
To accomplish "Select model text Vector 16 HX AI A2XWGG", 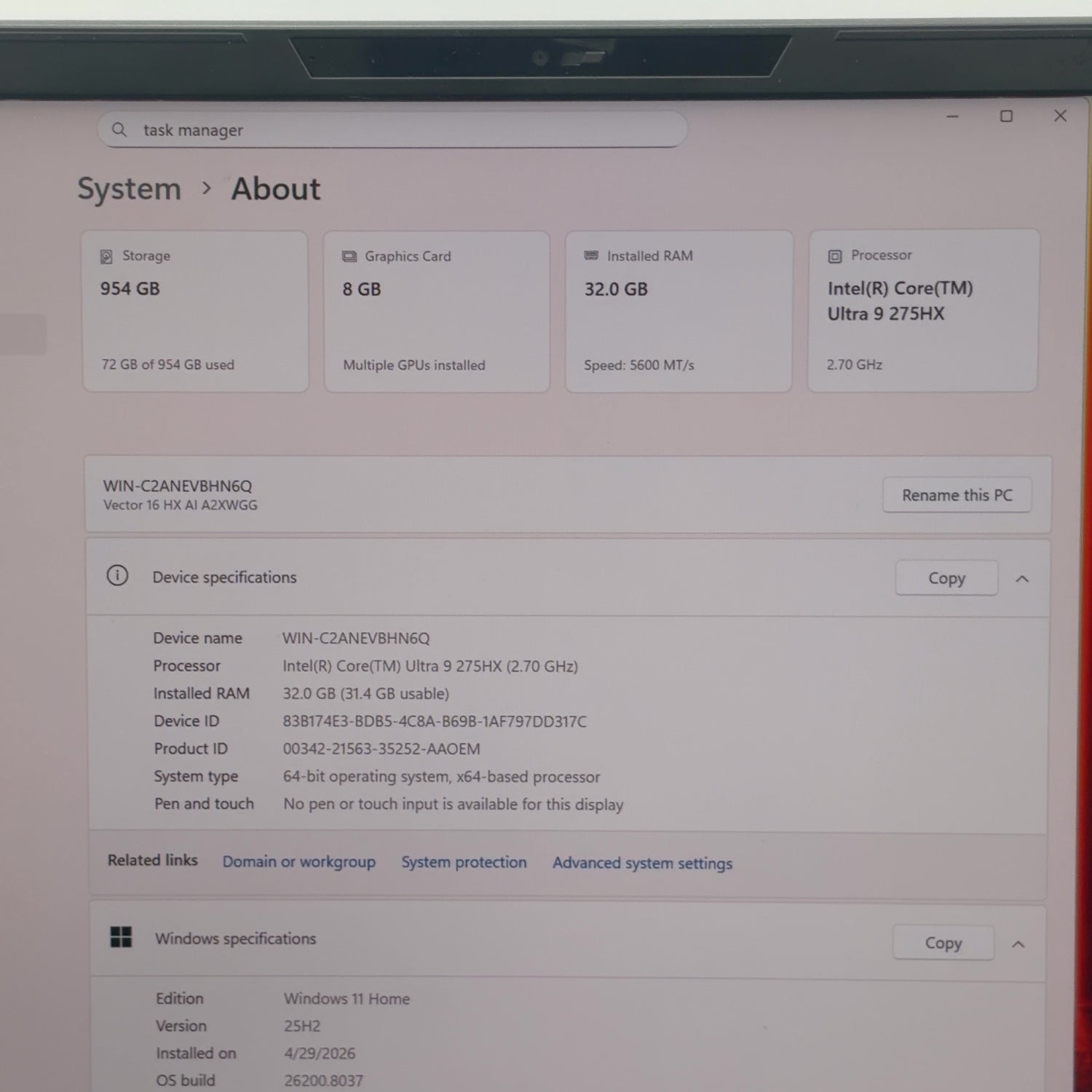I will (x=181, y=505).
